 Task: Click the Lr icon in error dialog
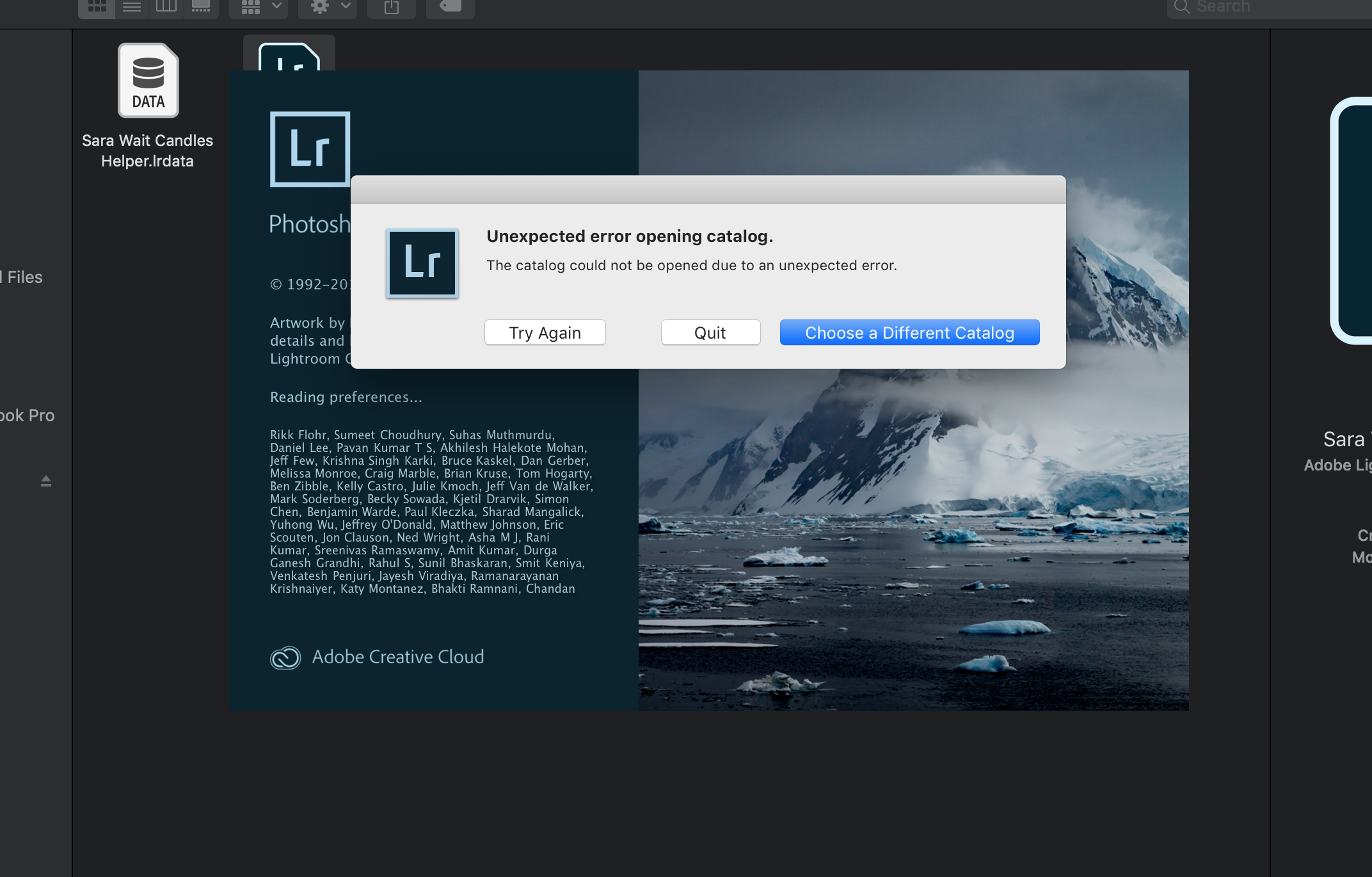click(422, 263)
